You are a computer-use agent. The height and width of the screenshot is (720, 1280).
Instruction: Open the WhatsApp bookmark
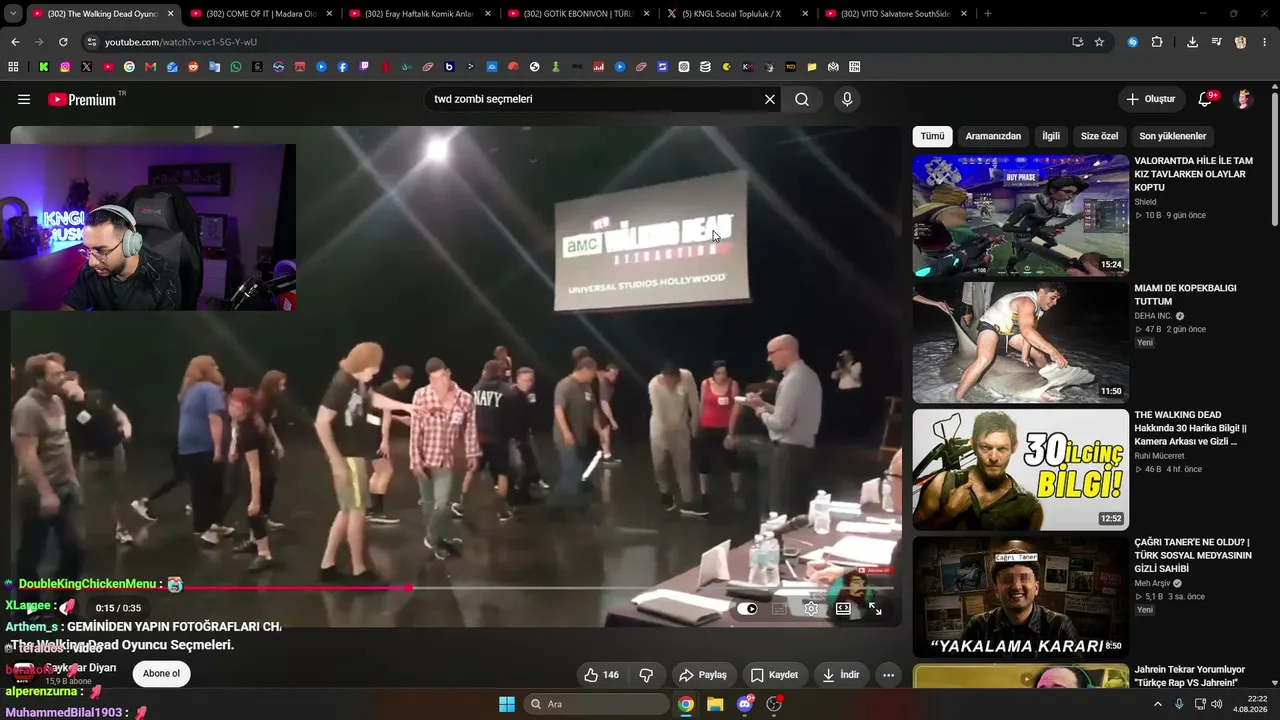(235, 67)
